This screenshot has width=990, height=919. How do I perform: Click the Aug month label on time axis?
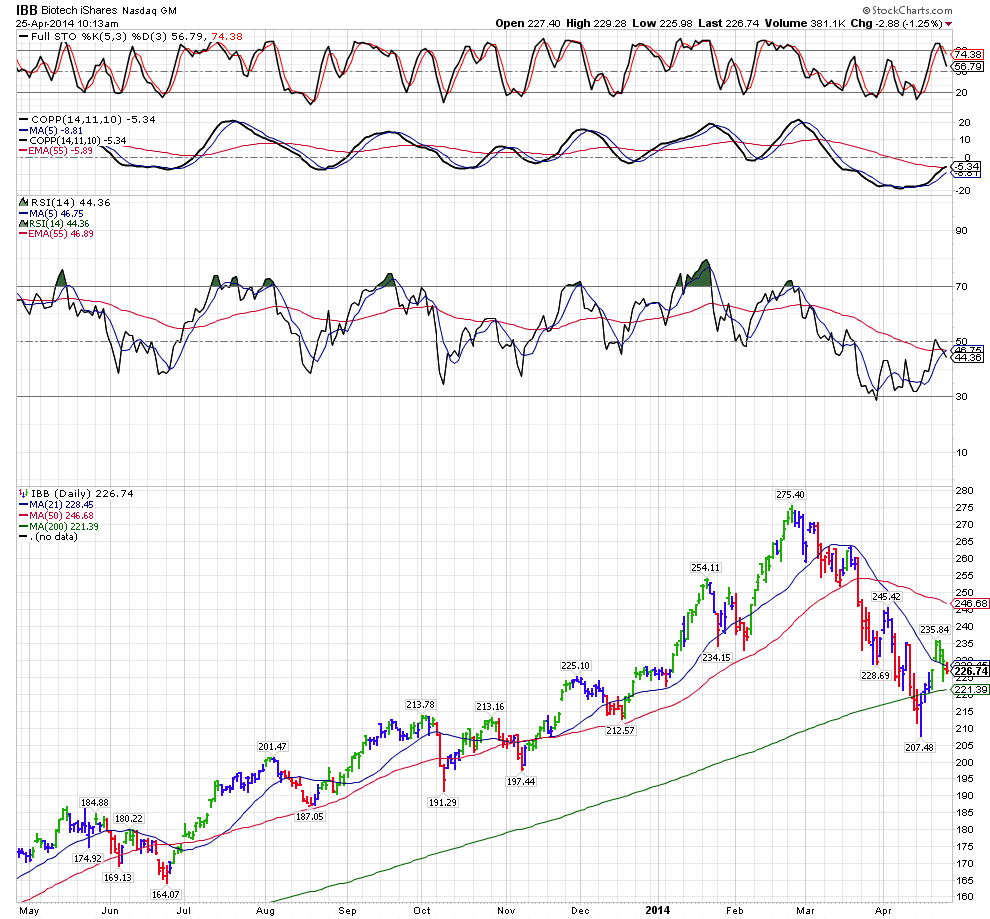265,911
